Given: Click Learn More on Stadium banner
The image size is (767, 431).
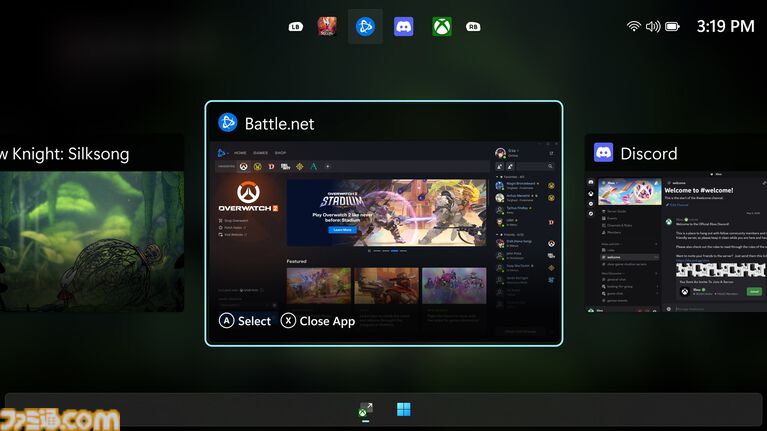Looking at the screenshot, I should 342,229.
